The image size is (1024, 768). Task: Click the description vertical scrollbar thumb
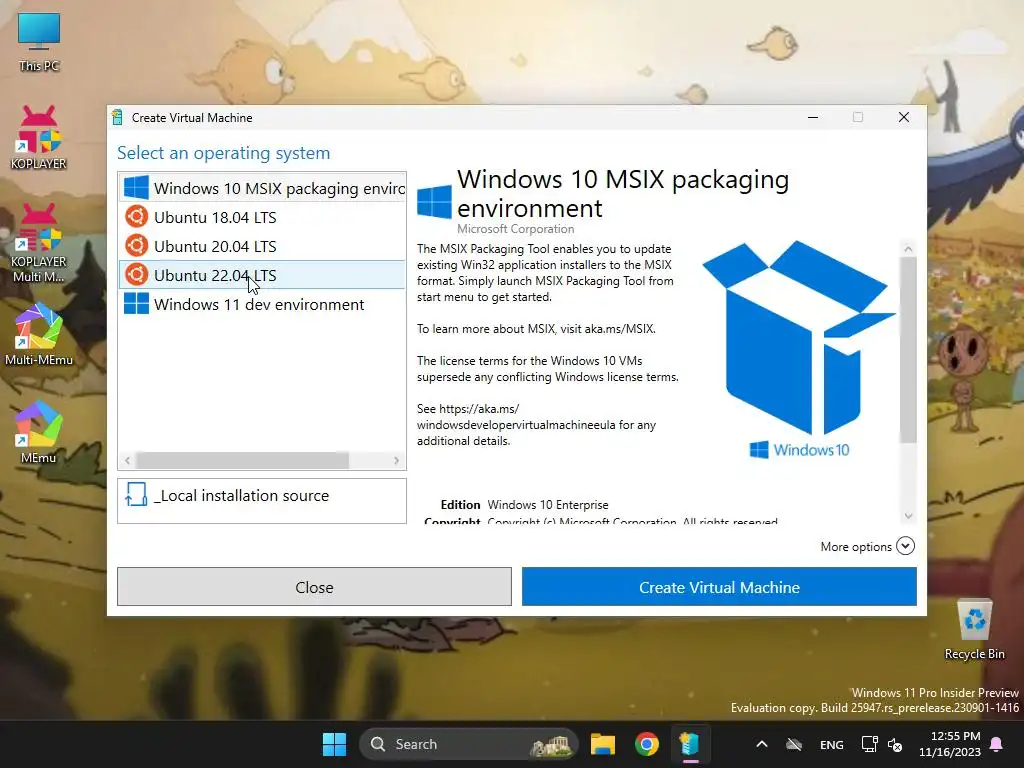[908, 349]
